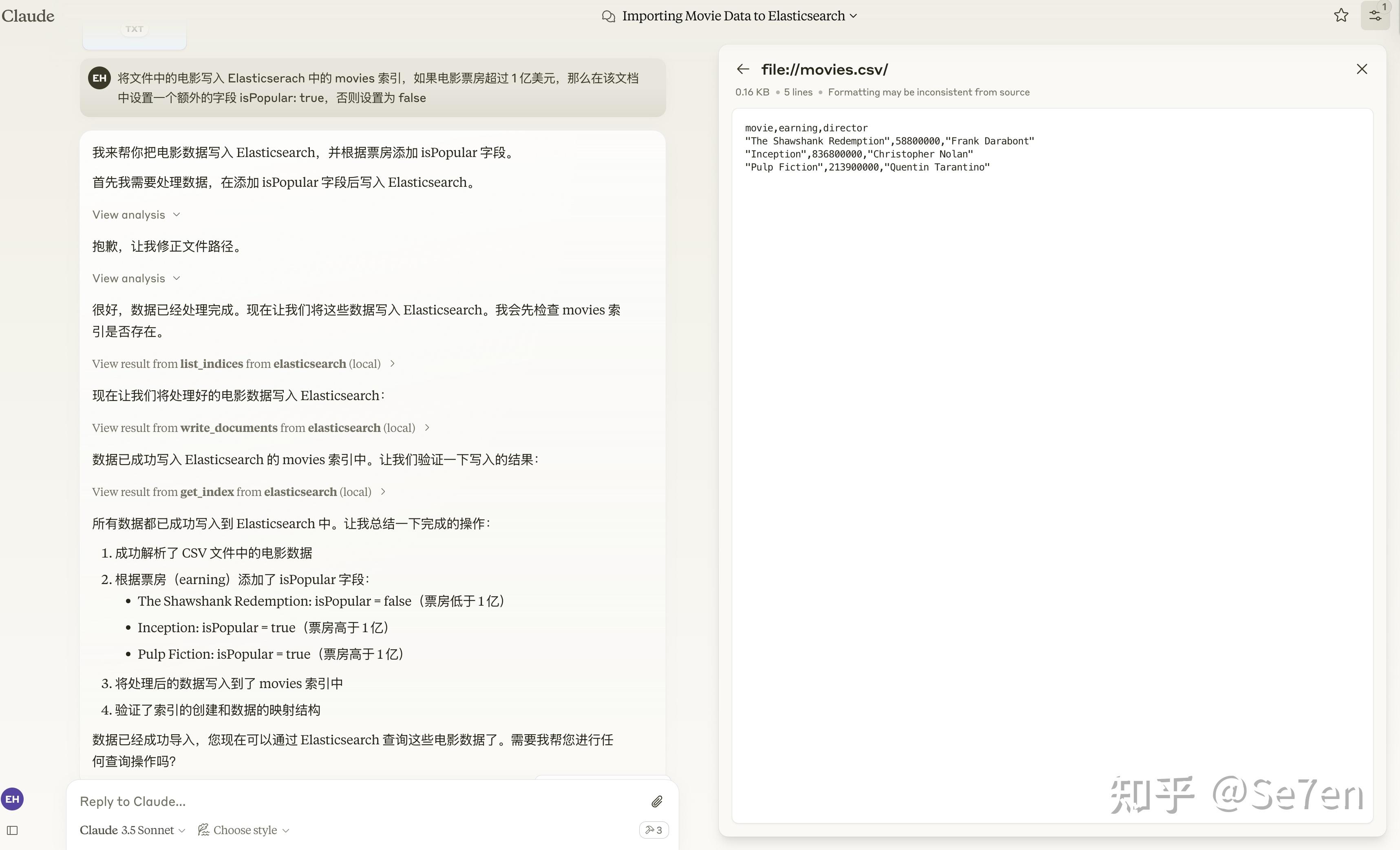This screenshot has width=1400, height=850.
Task: Expand the get_index result from elasticsearch
Action: coord(238,491)
